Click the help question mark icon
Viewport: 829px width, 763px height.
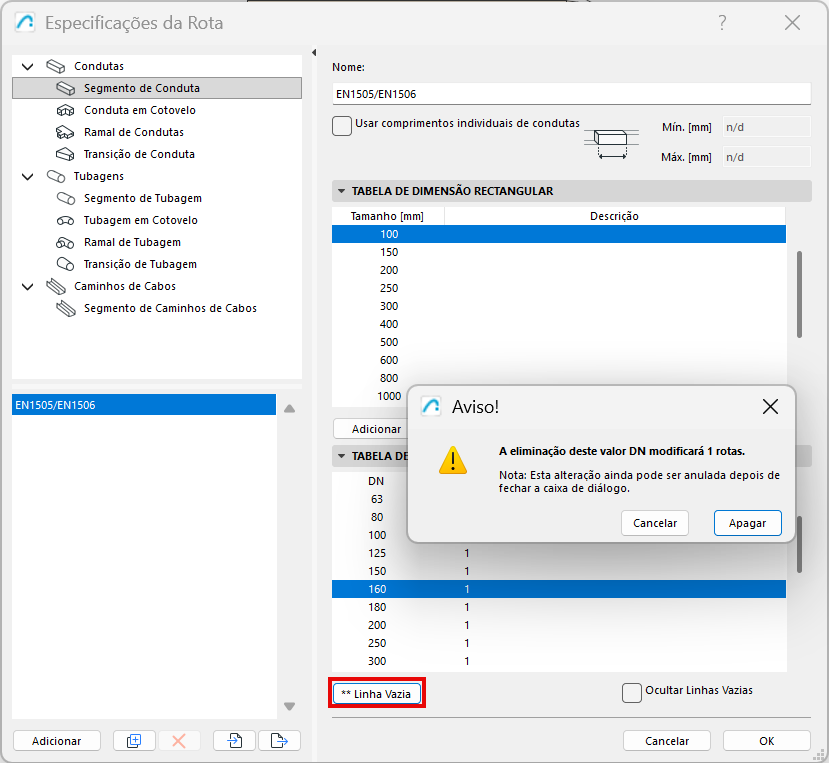pos(722,23)
